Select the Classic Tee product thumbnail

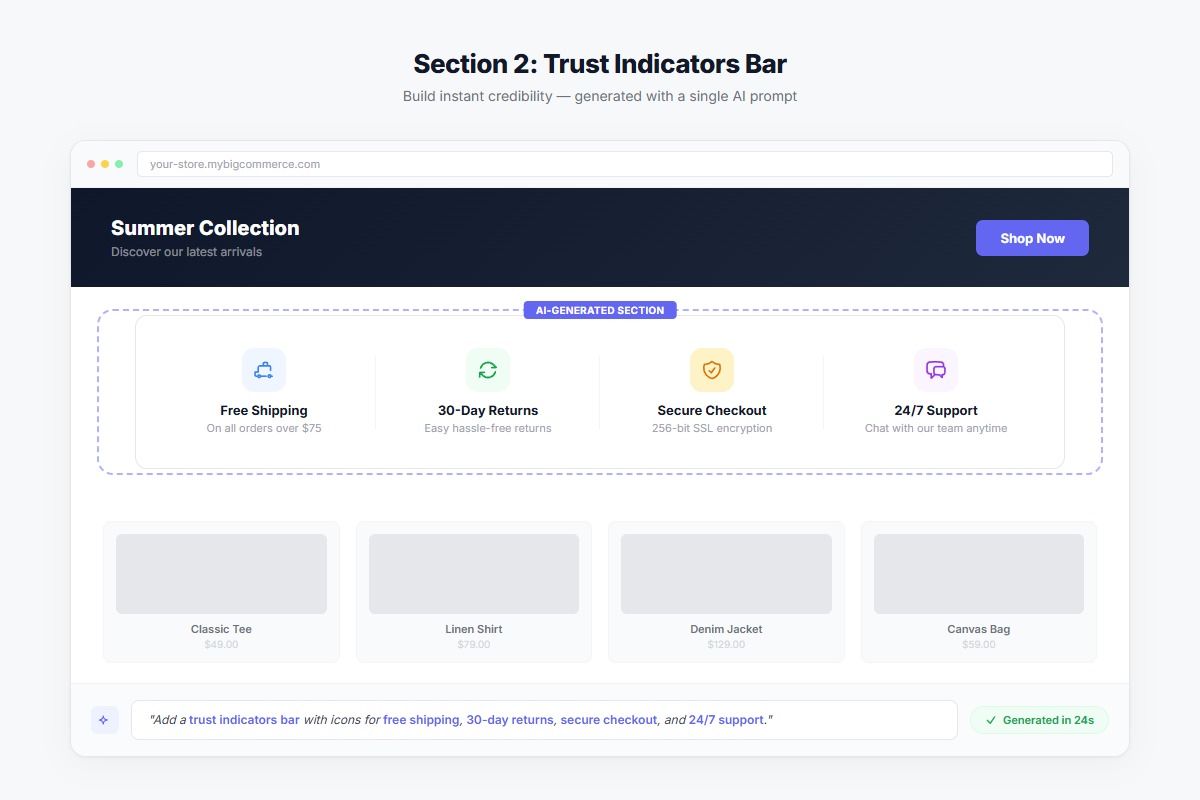click(x=221, y=573)
